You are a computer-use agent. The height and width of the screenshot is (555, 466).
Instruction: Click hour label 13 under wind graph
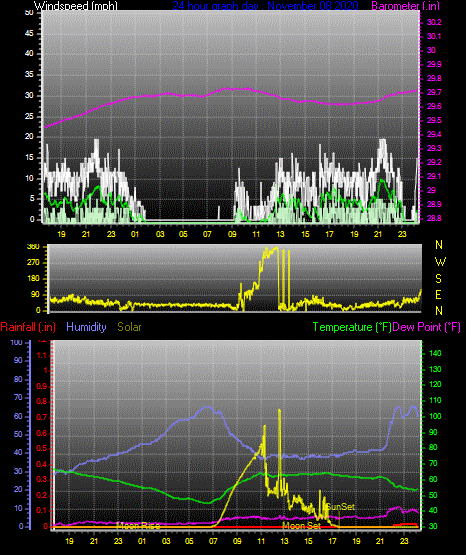280,234
